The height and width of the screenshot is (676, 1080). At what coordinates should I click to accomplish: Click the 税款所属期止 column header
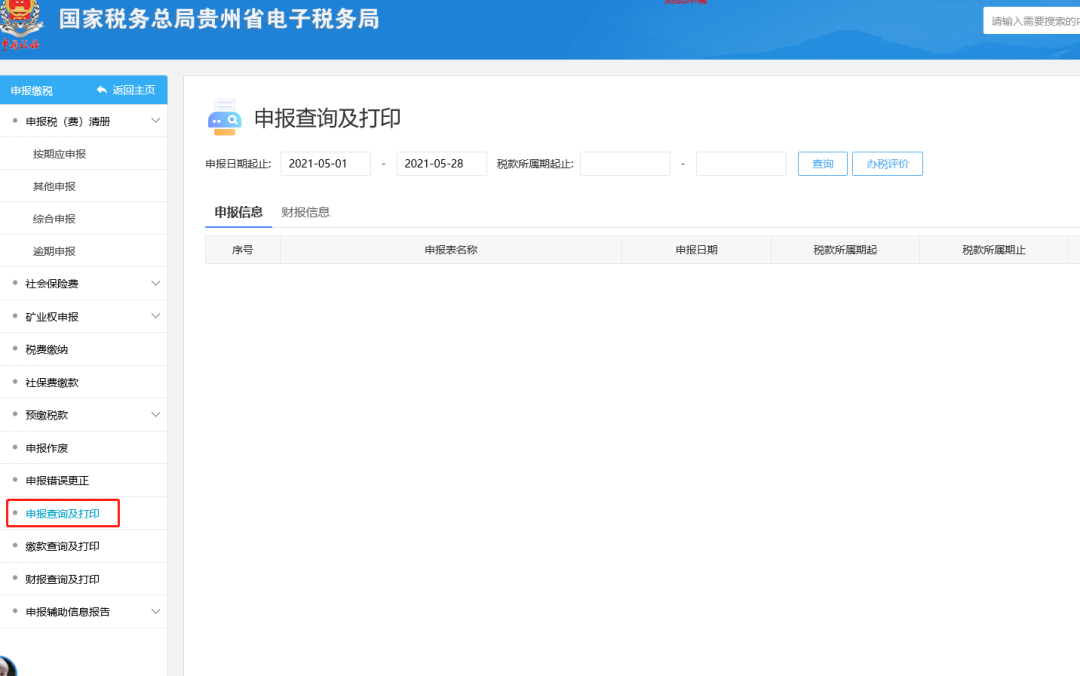pos(994,249)
